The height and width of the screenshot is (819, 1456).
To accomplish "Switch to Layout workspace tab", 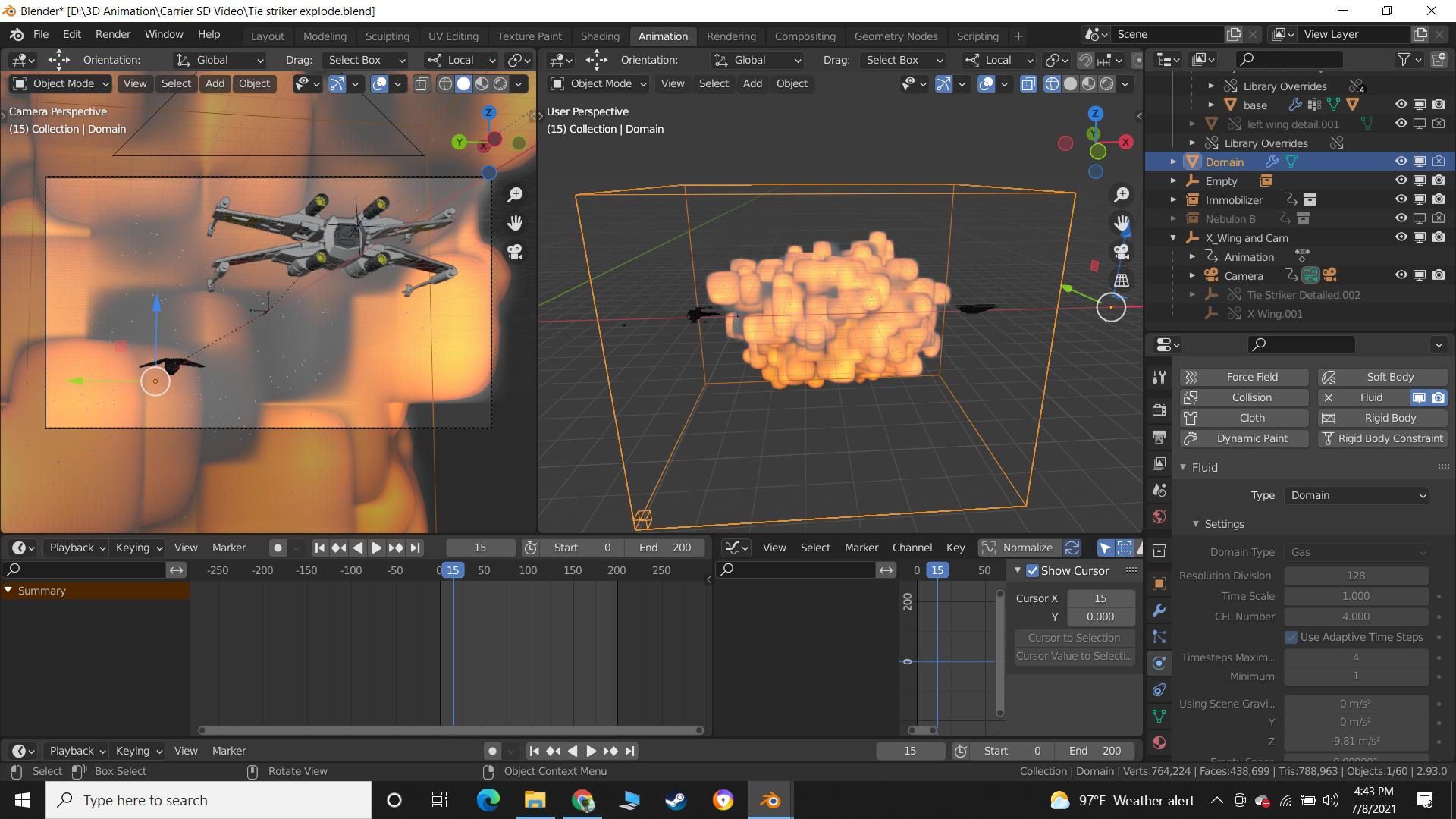I will pyautogui.click(x=268, y=36).
